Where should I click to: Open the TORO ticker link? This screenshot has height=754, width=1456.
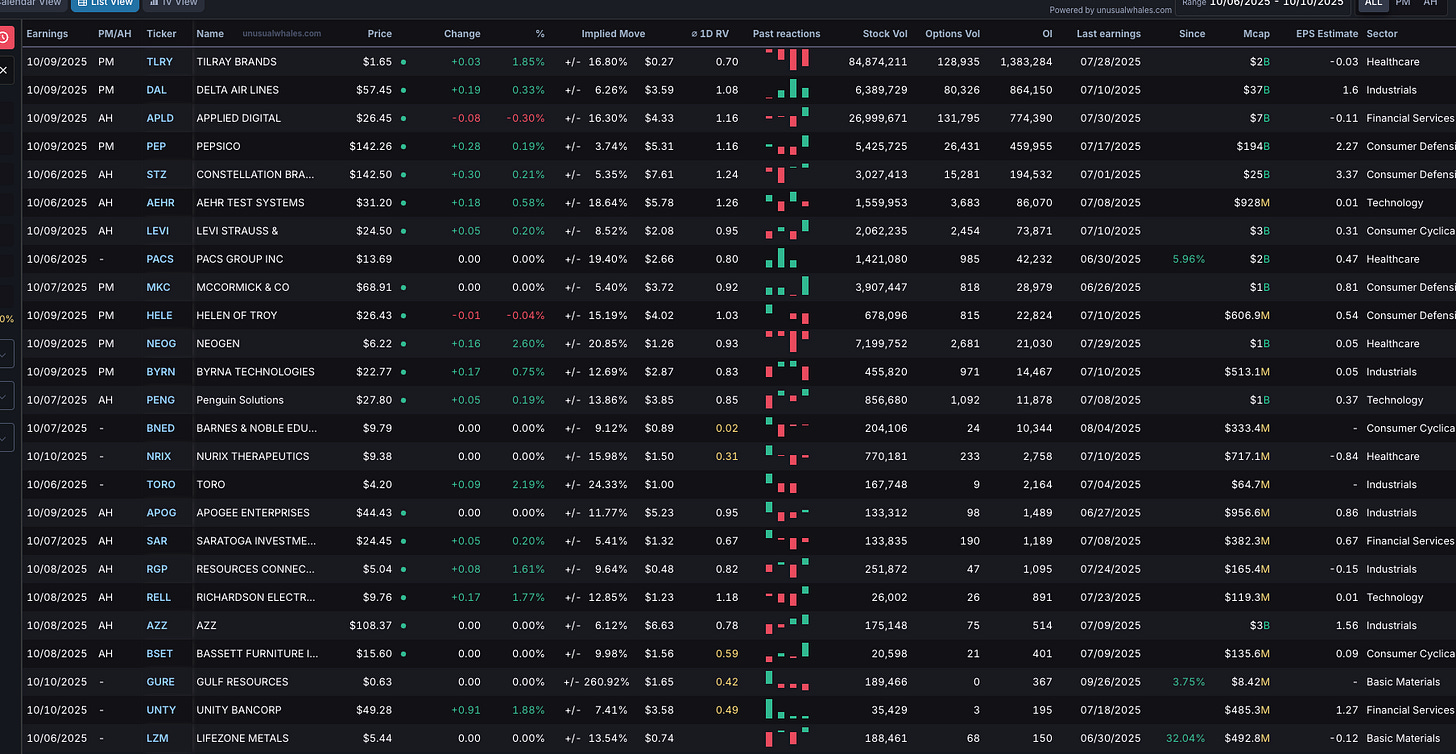(x=160, y=484)
